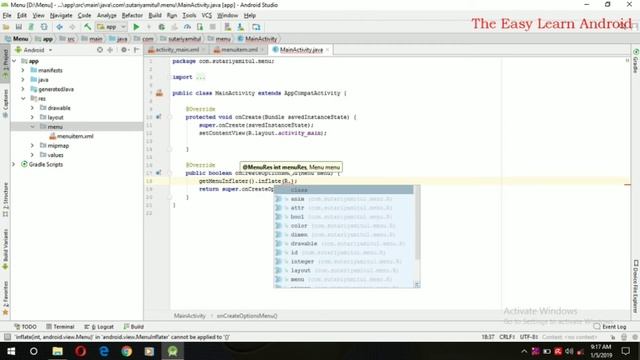The width and height of the screenshot is (640, 360).
Task: Click the Save All toolbar icon
Action: coord(19,27)
